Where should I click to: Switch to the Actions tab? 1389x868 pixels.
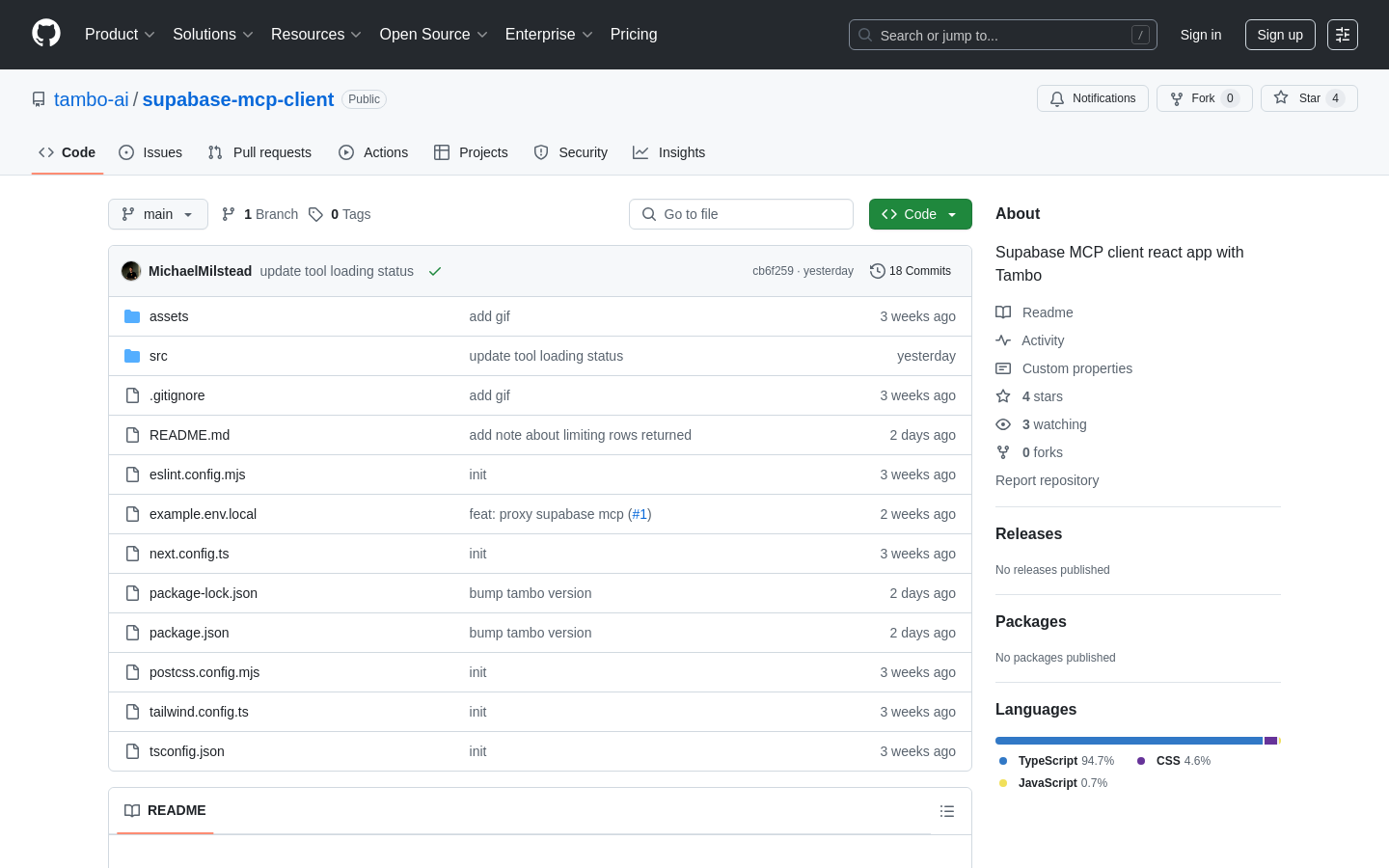click(373, 152)
